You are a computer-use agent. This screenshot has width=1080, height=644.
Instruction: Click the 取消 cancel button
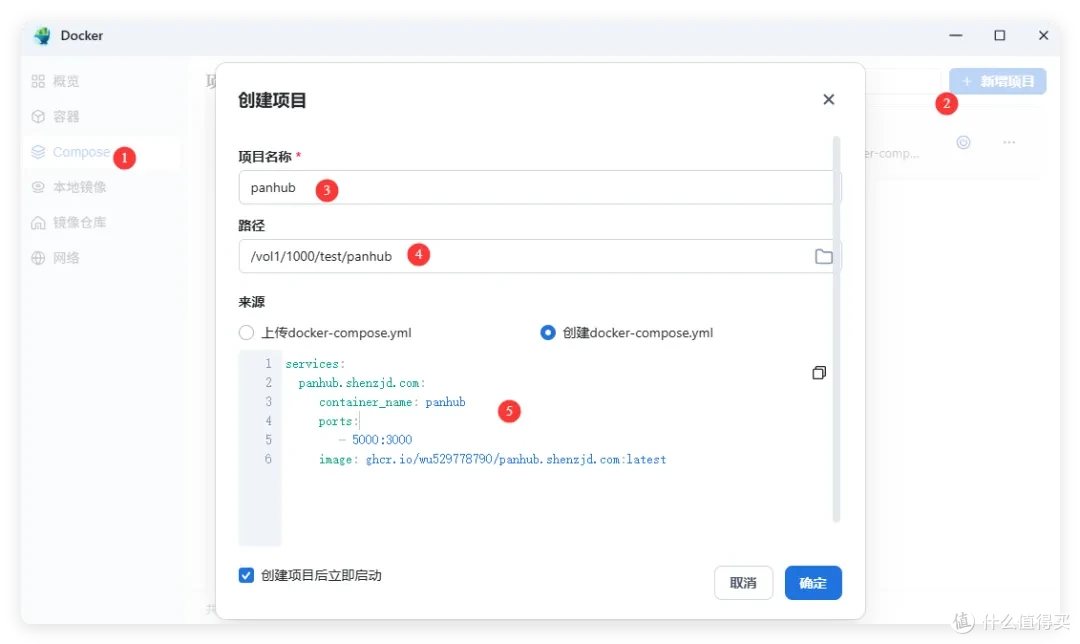pyautogui.click(x=743, y=583)
